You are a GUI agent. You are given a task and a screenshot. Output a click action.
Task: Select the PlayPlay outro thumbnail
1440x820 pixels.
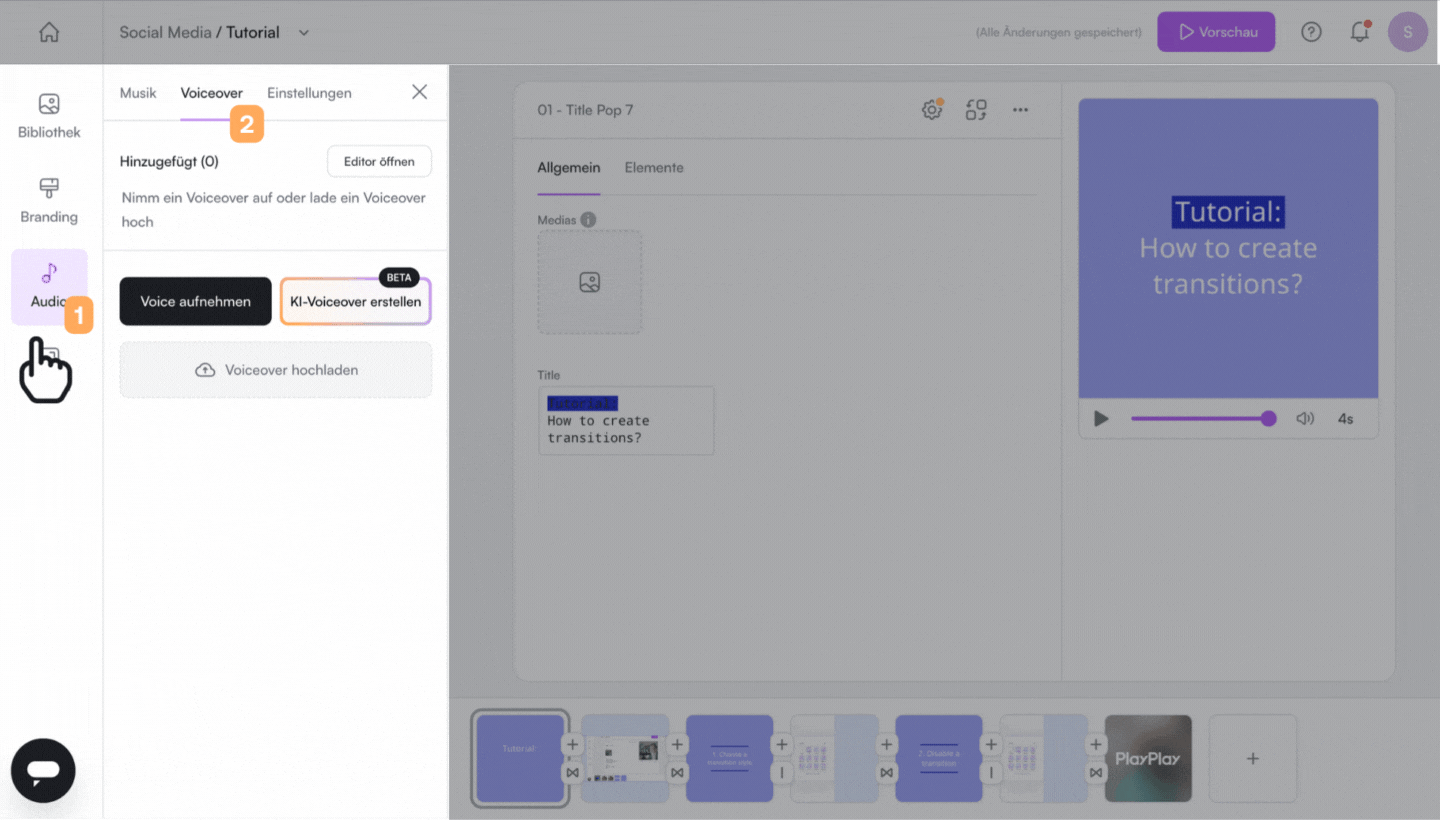(1148, 758)
